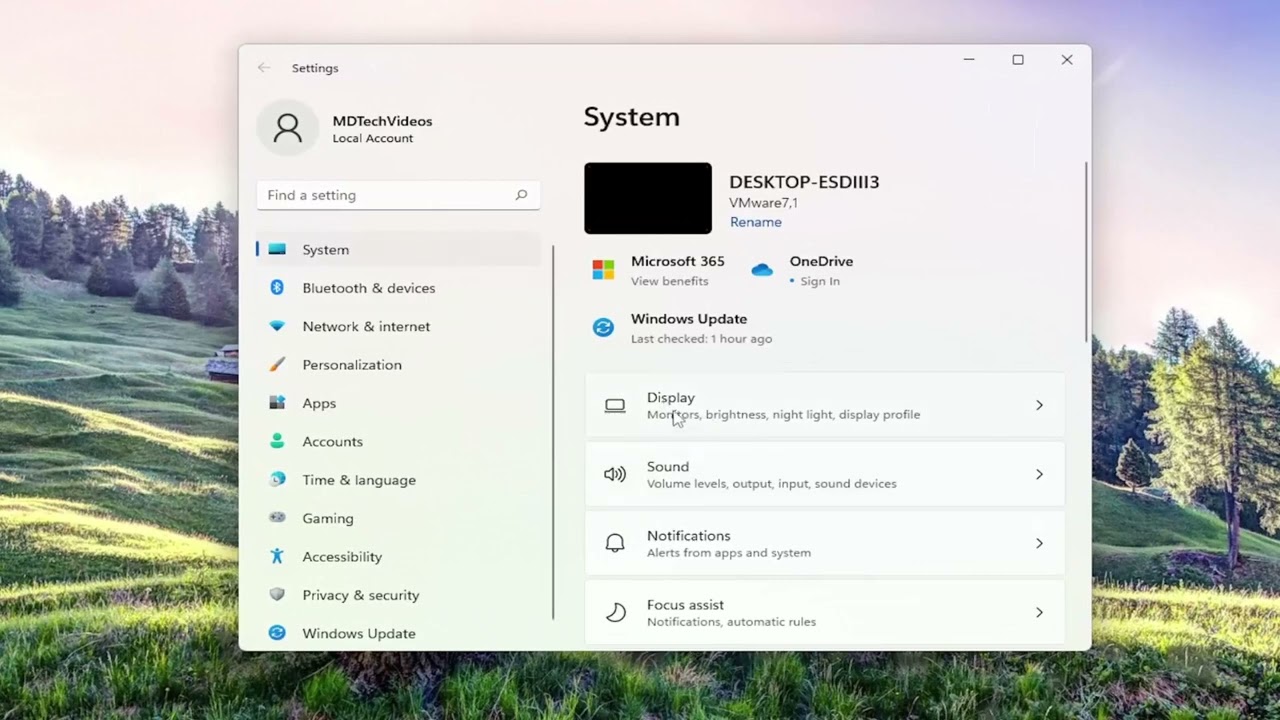Close the Settings window
Viewport: 1280px width, 720px height.
coord(1067,60)
